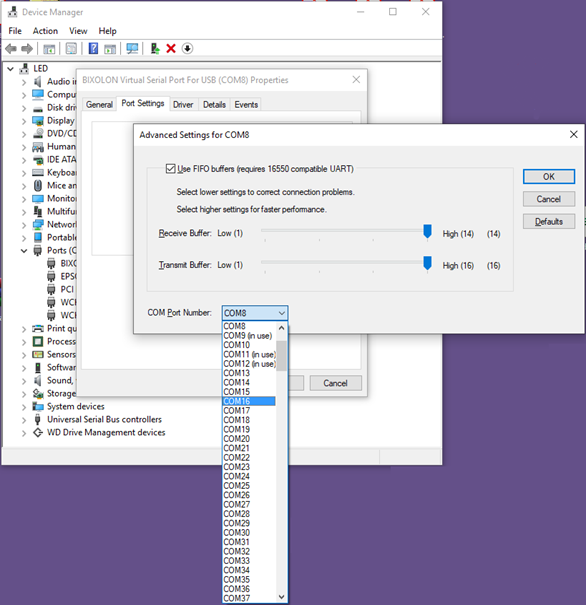Click the Receive Buffer slider thumb
Viewport: 586px width, 605px height.
[x=427, y=232]
